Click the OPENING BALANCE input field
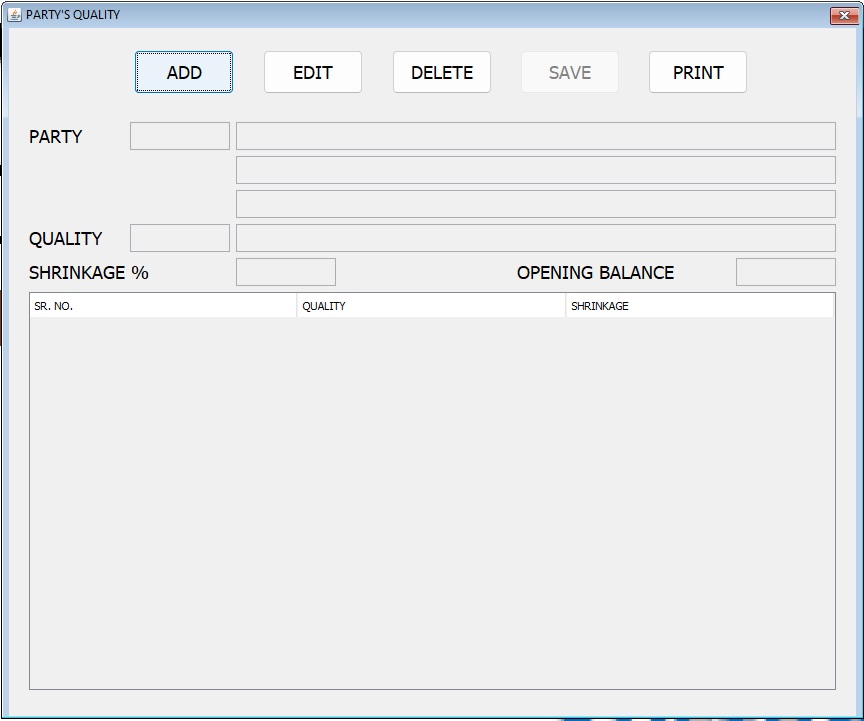Viewport: 864px width, 721px height. 785,272
